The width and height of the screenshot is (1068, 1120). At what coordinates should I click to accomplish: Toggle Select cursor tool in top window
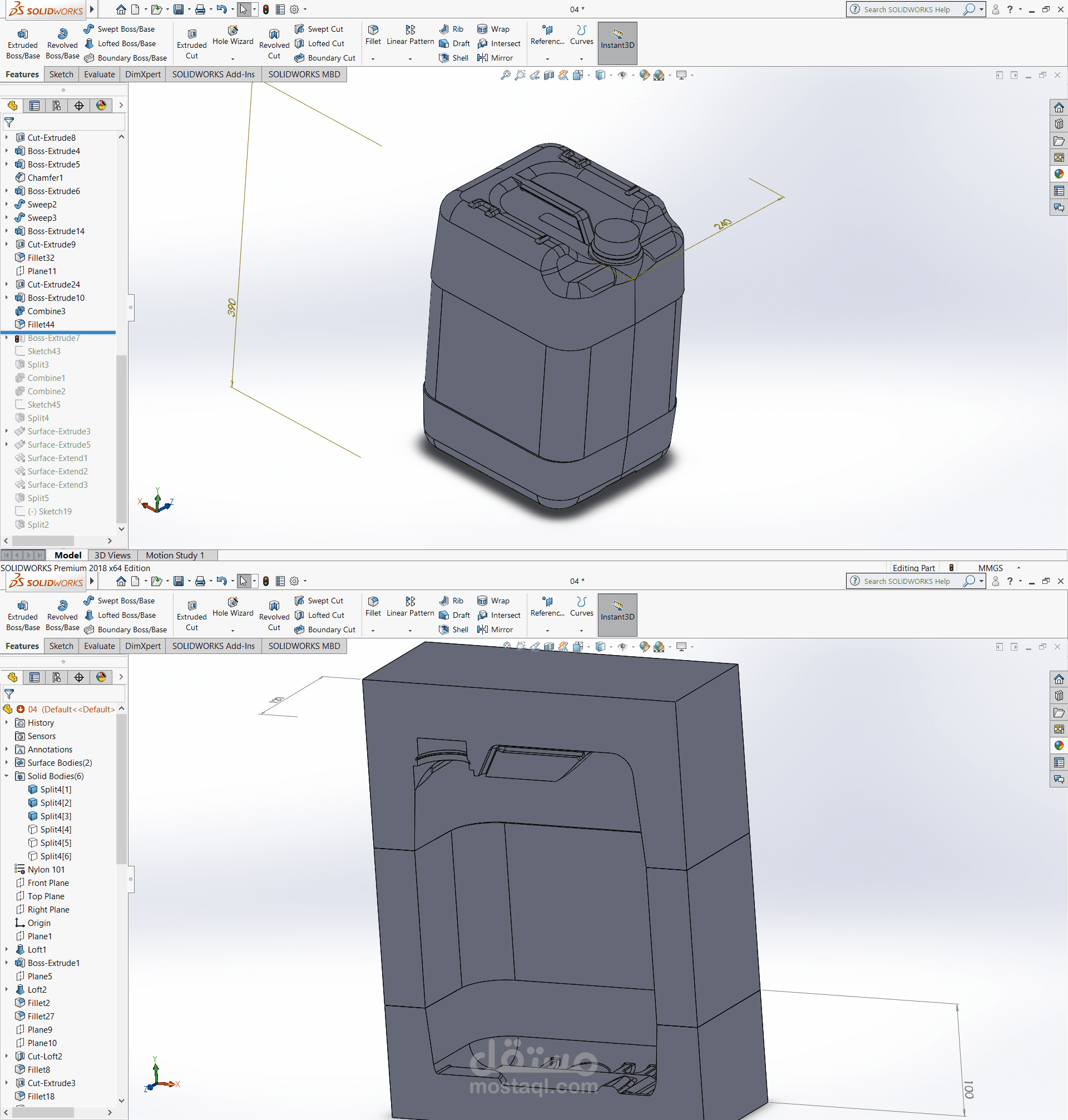pyautogui.click(x=244, y=9)
